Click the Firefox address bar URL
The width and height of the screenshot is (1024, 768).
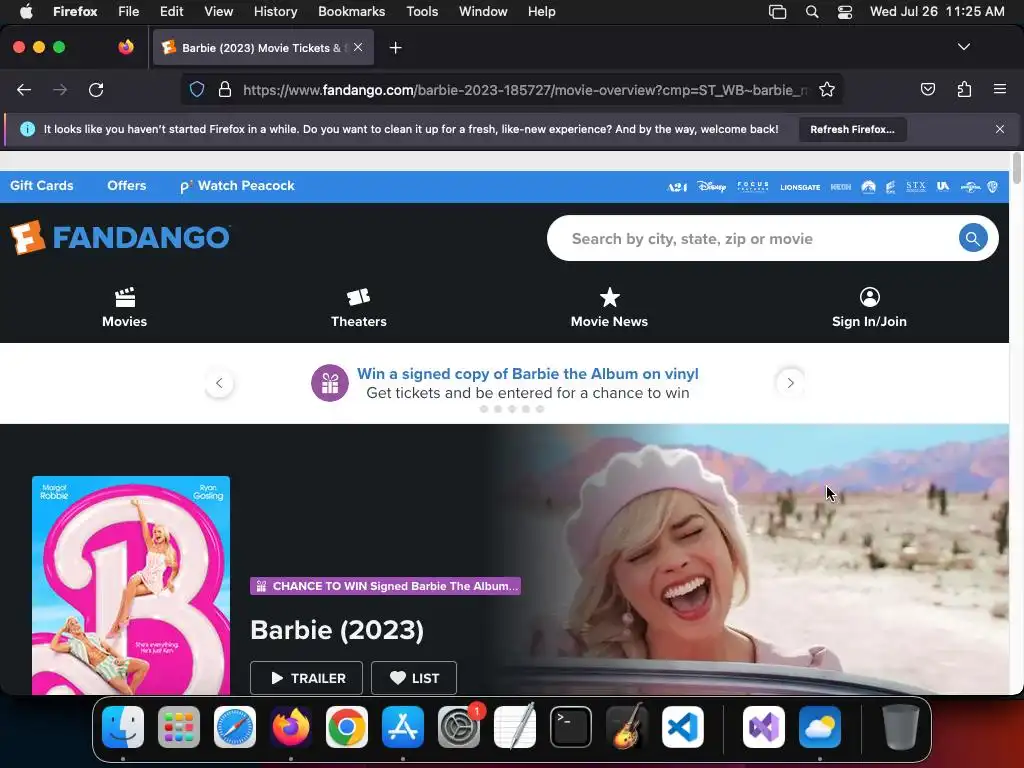[x=525, y=89]
